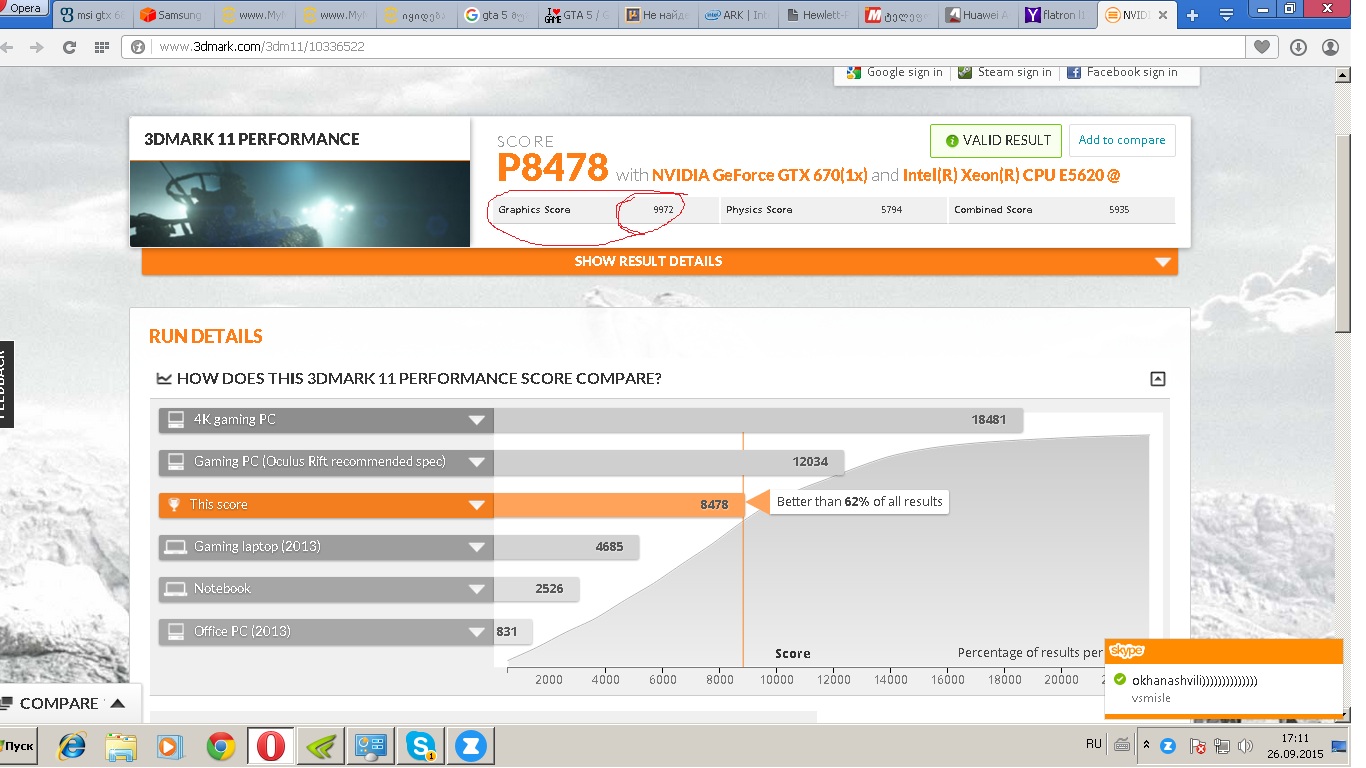Open the downloads icon in Opera toolbar
The image size is (1366, 768).
(x=1298, y=47)
